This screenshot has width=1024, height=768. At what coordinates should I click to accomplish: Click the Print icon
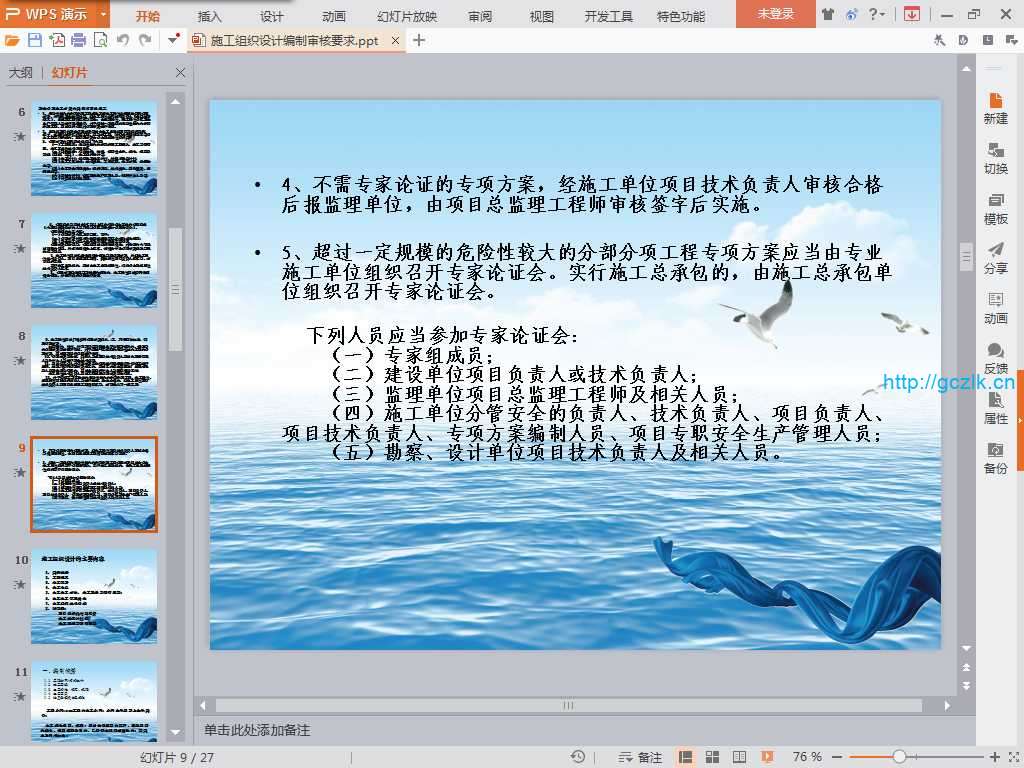pos(78,40)
